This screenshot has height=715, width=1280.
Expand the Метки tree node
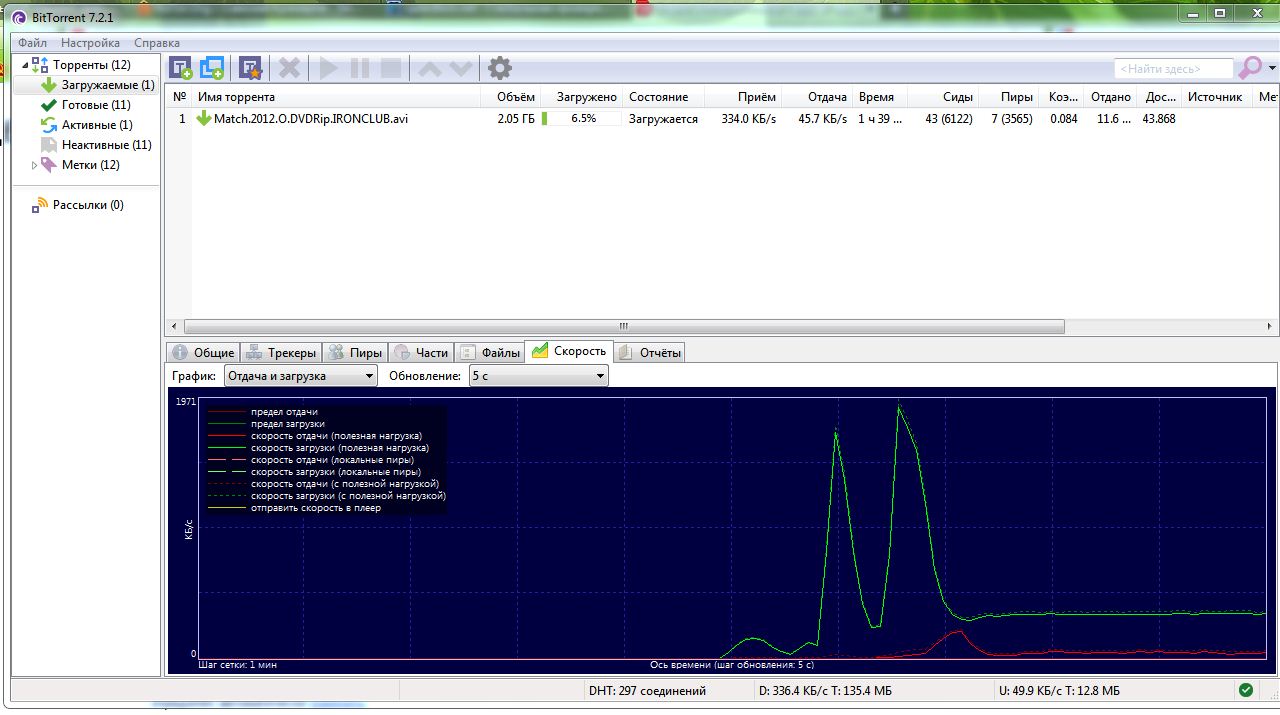34,165
